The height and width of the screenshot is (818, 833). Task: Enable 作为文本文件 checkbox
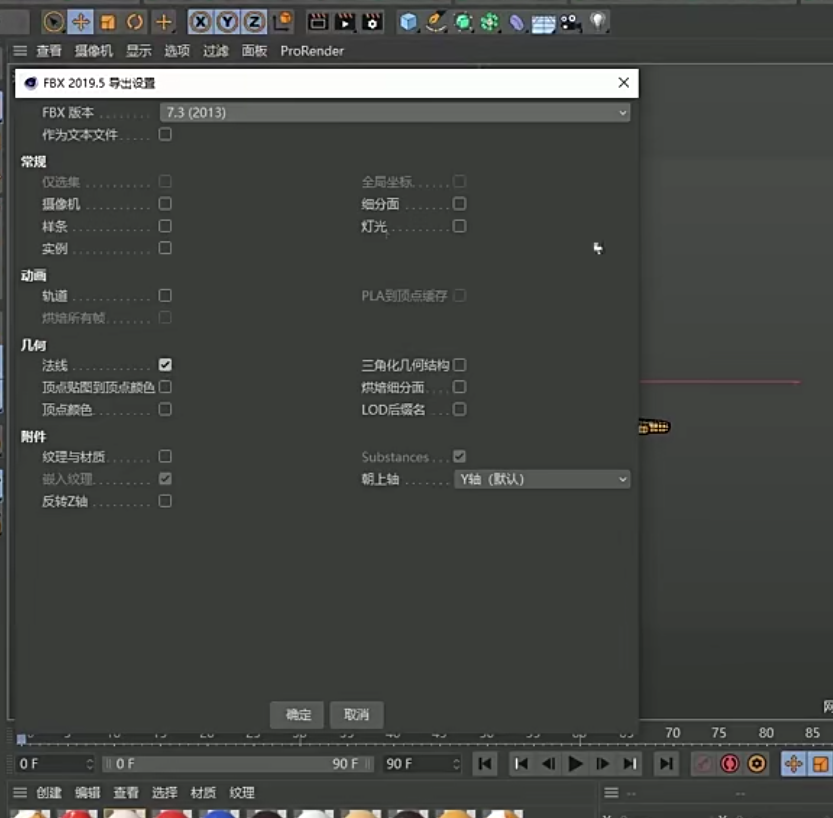pyautogui.click(x=165, y=134)
